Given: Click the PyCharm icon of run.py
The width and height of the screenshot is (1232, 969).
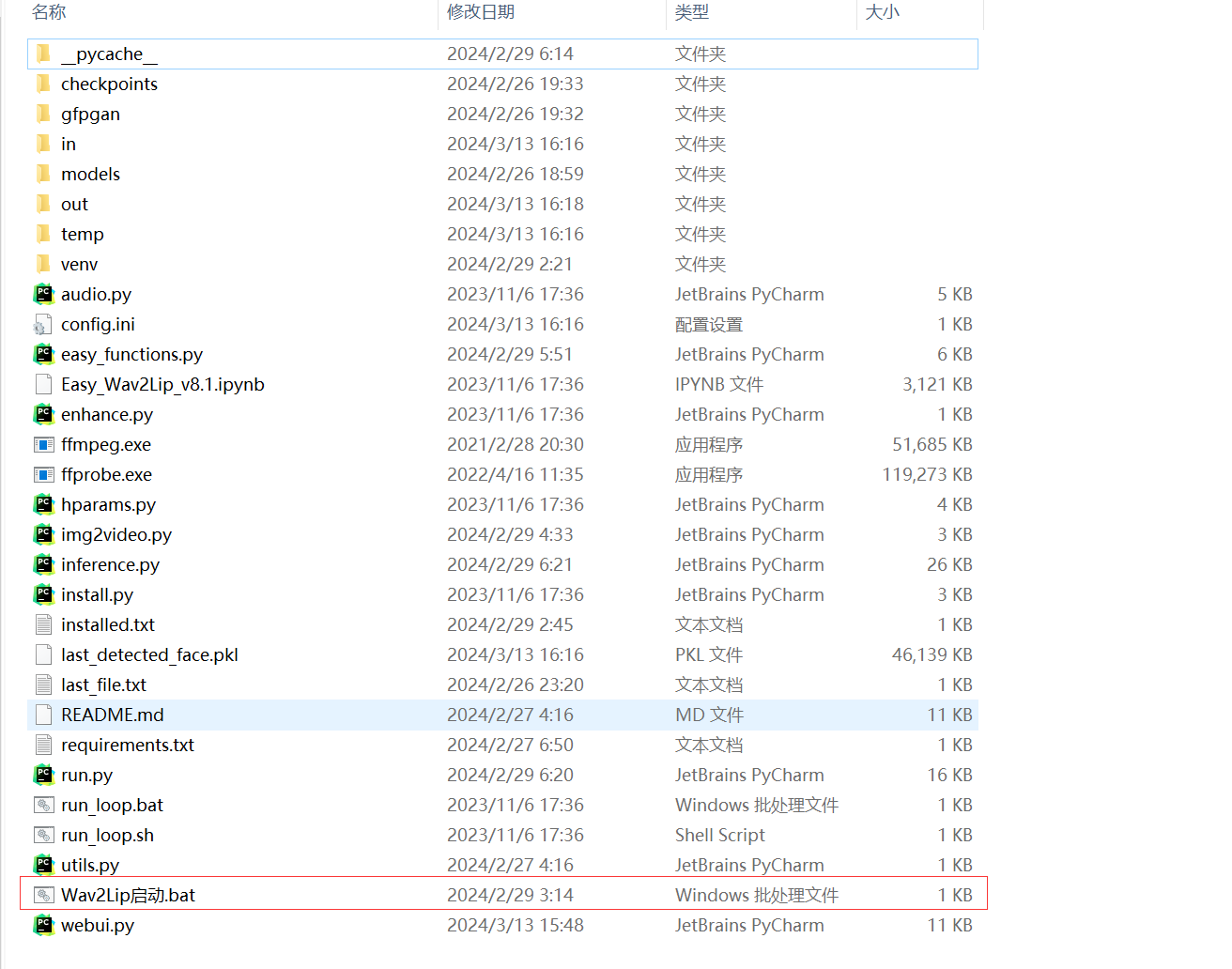Looking at the screenshot, I should coord(43,775).
